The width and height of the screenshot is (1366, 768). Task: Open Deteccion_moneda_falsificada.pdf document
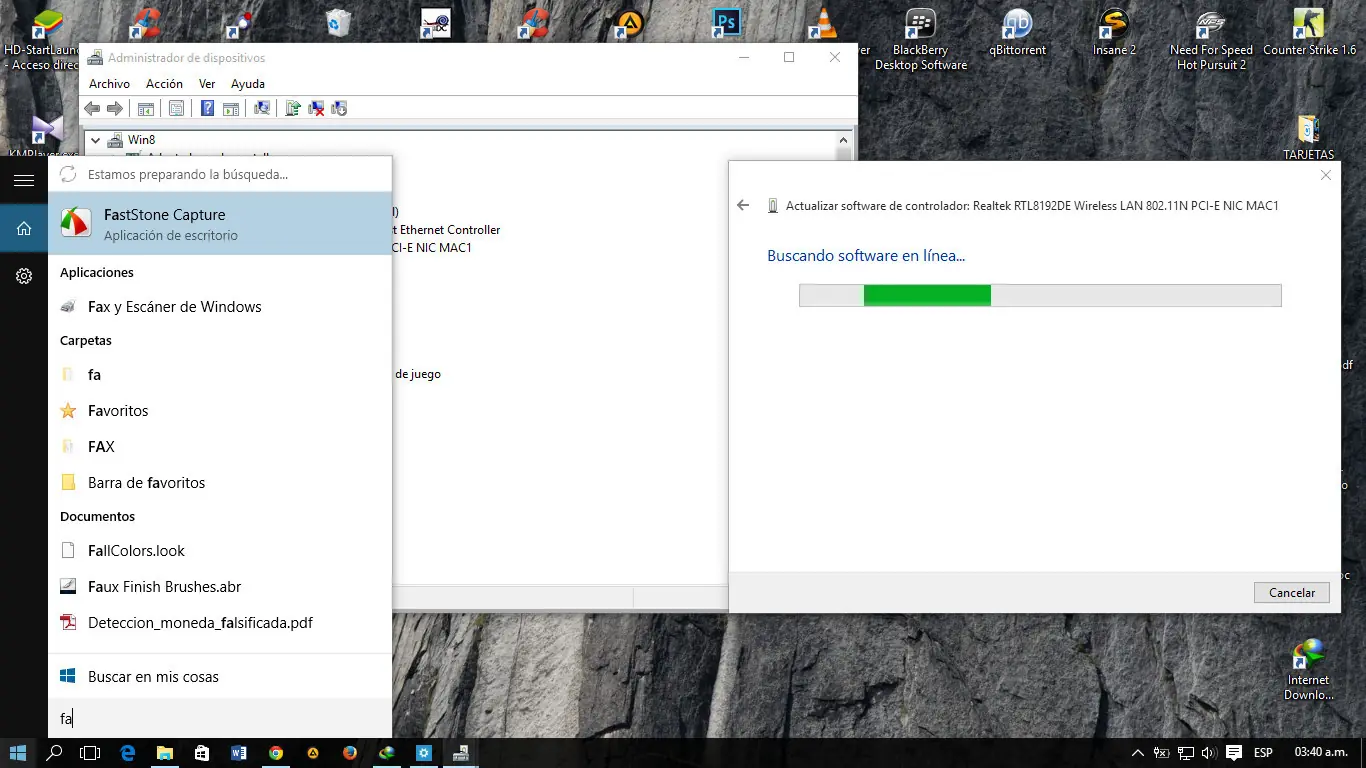pos(220,623)
